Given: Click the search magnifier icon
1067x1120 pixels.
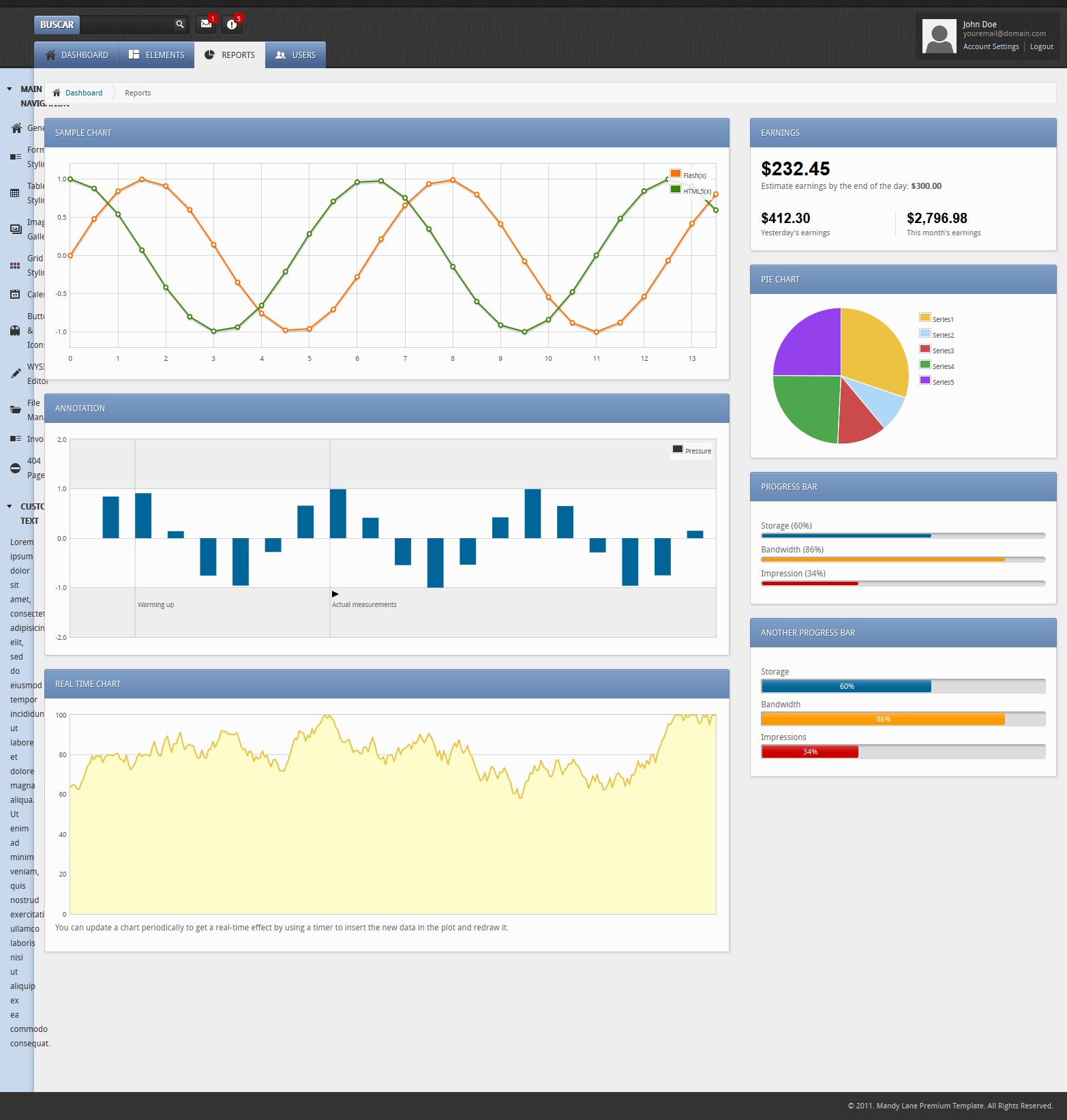Looking at the screenshot, I should (x=180, y=25).
